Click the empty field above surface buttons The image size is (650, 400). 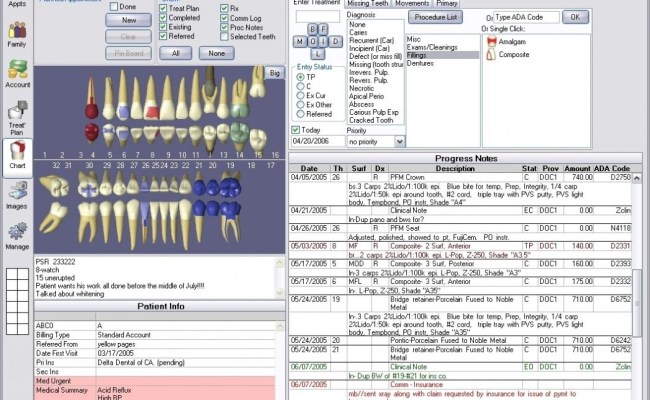tap(318, 17)
